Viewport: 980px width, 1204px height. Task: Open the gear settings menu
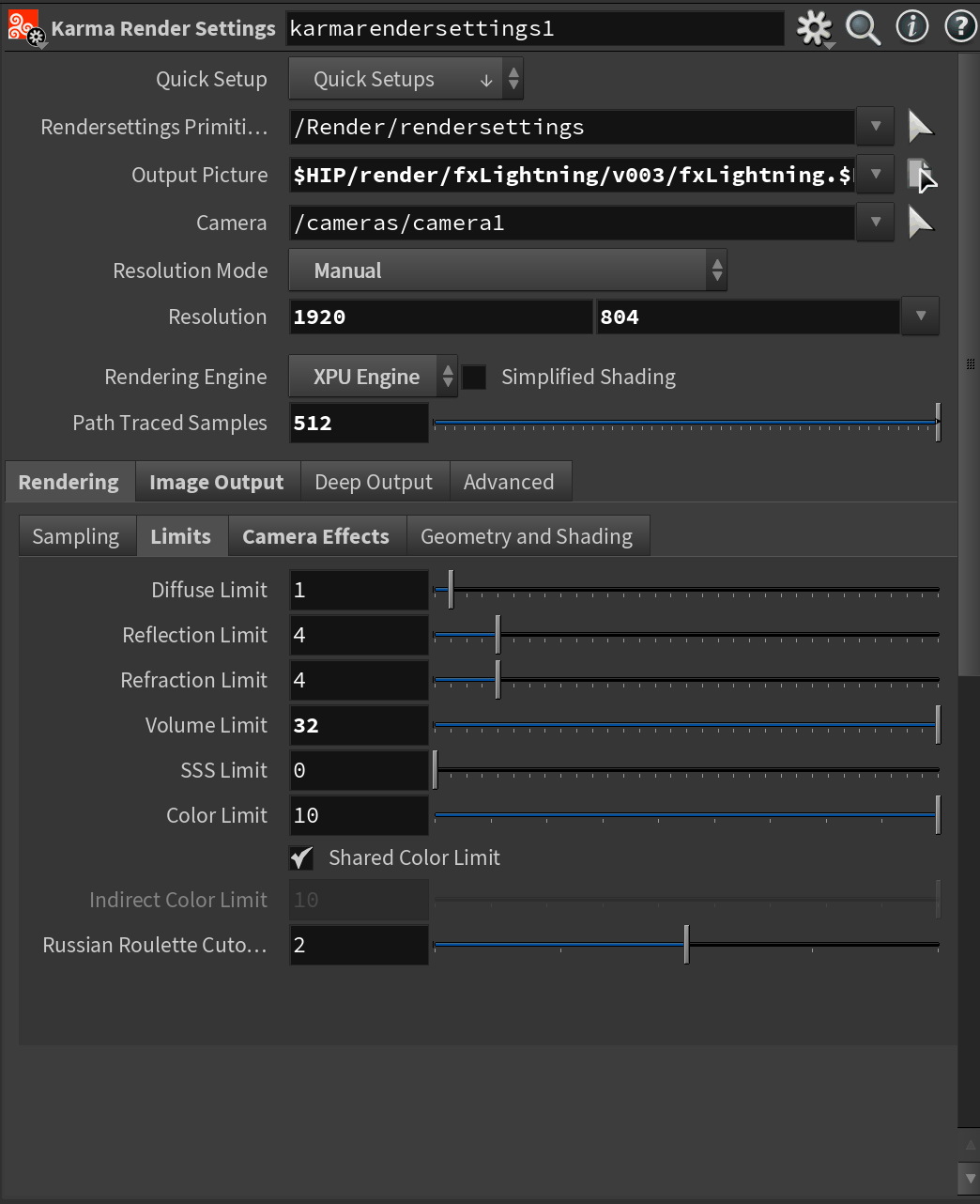tap(814, 28)
